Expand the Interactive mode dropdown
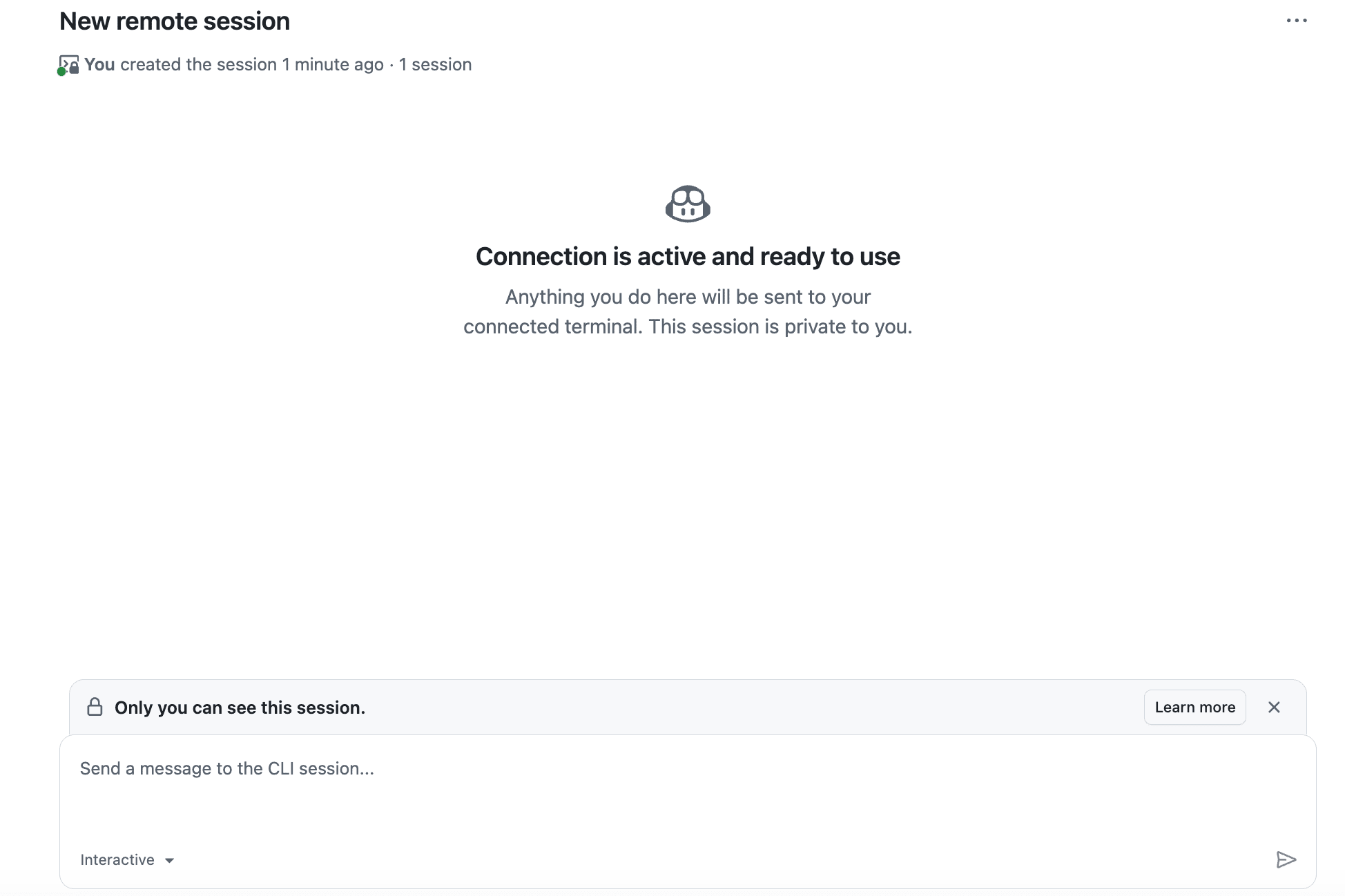Viewport: 1345px width, 896px height. click(127, 859)
